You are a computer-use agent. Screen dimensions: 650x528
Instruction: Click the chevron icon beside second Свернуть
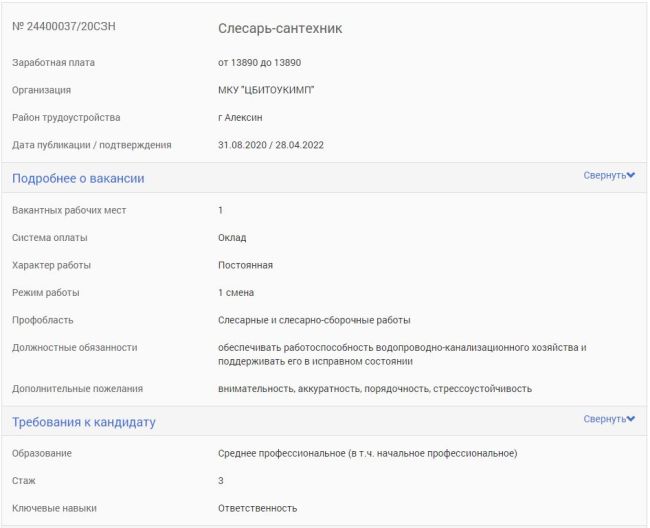pyautogui.click(x=631, y=419)
